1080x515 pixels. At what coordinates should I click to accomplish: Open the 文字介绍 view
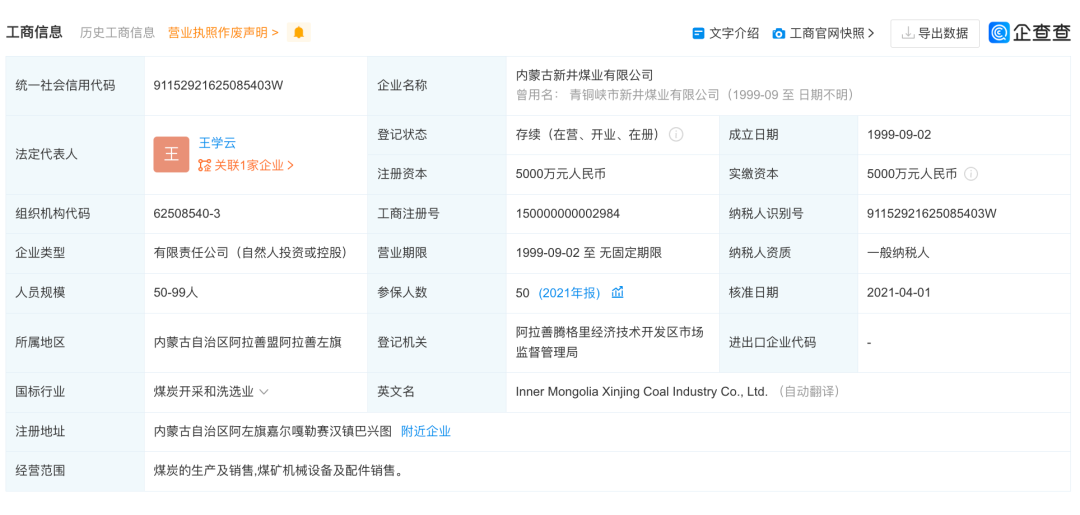click(734, 33)
